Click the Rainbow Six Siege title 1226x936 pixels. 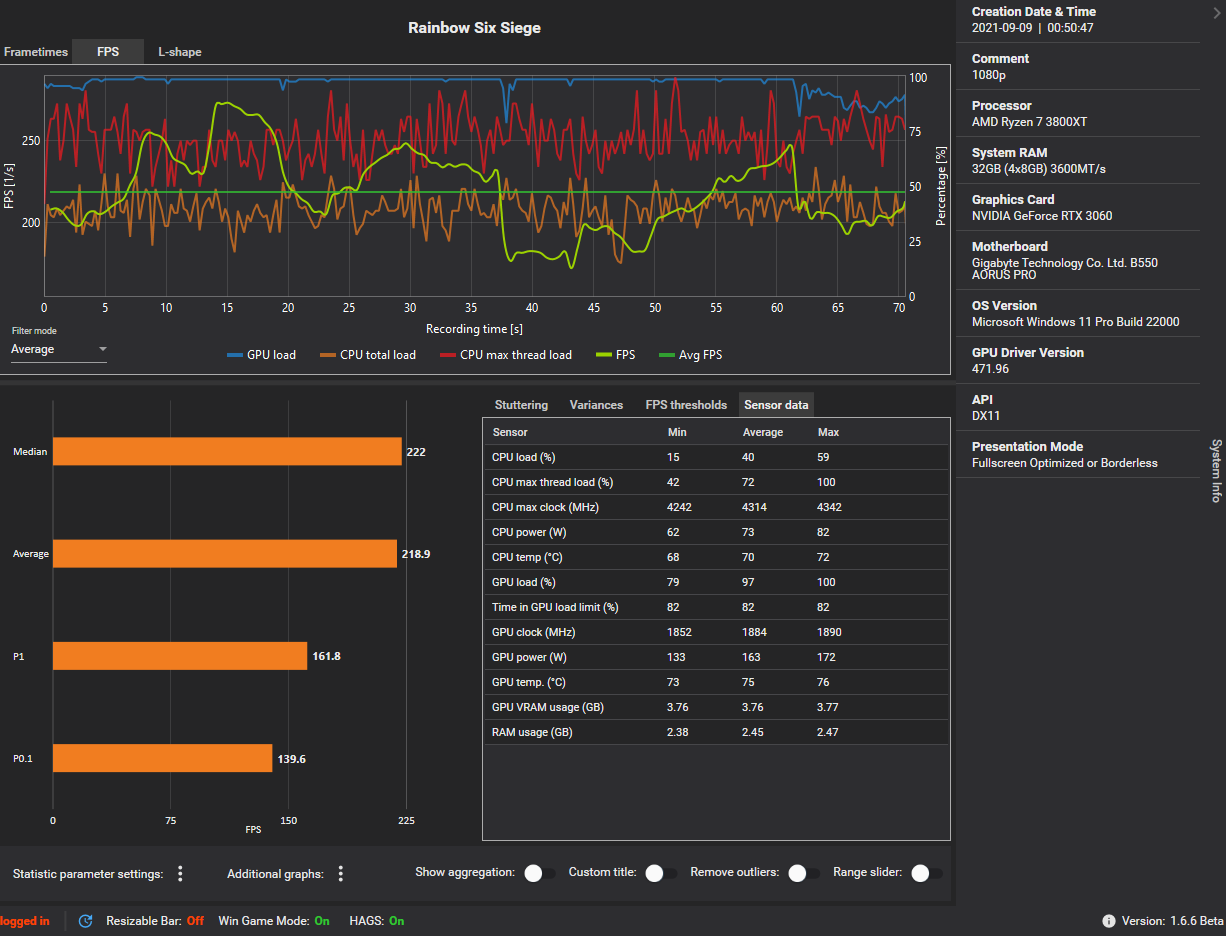(474, 28)
